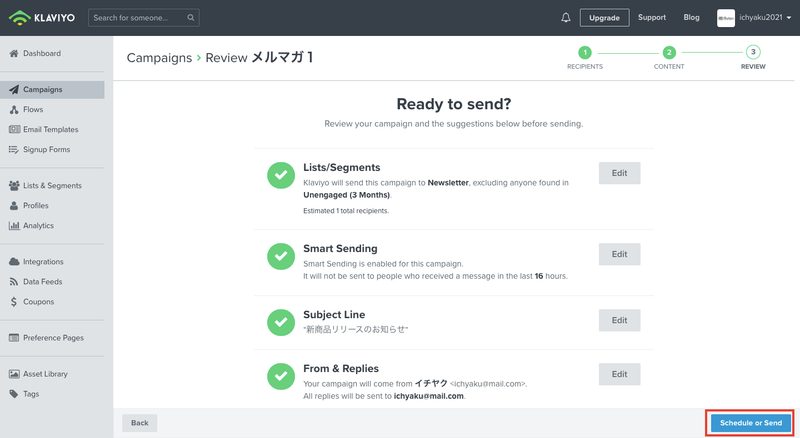The image size is (800, 438).
Task: Click the From & Replies green checkmark
Action: (281, 376)
